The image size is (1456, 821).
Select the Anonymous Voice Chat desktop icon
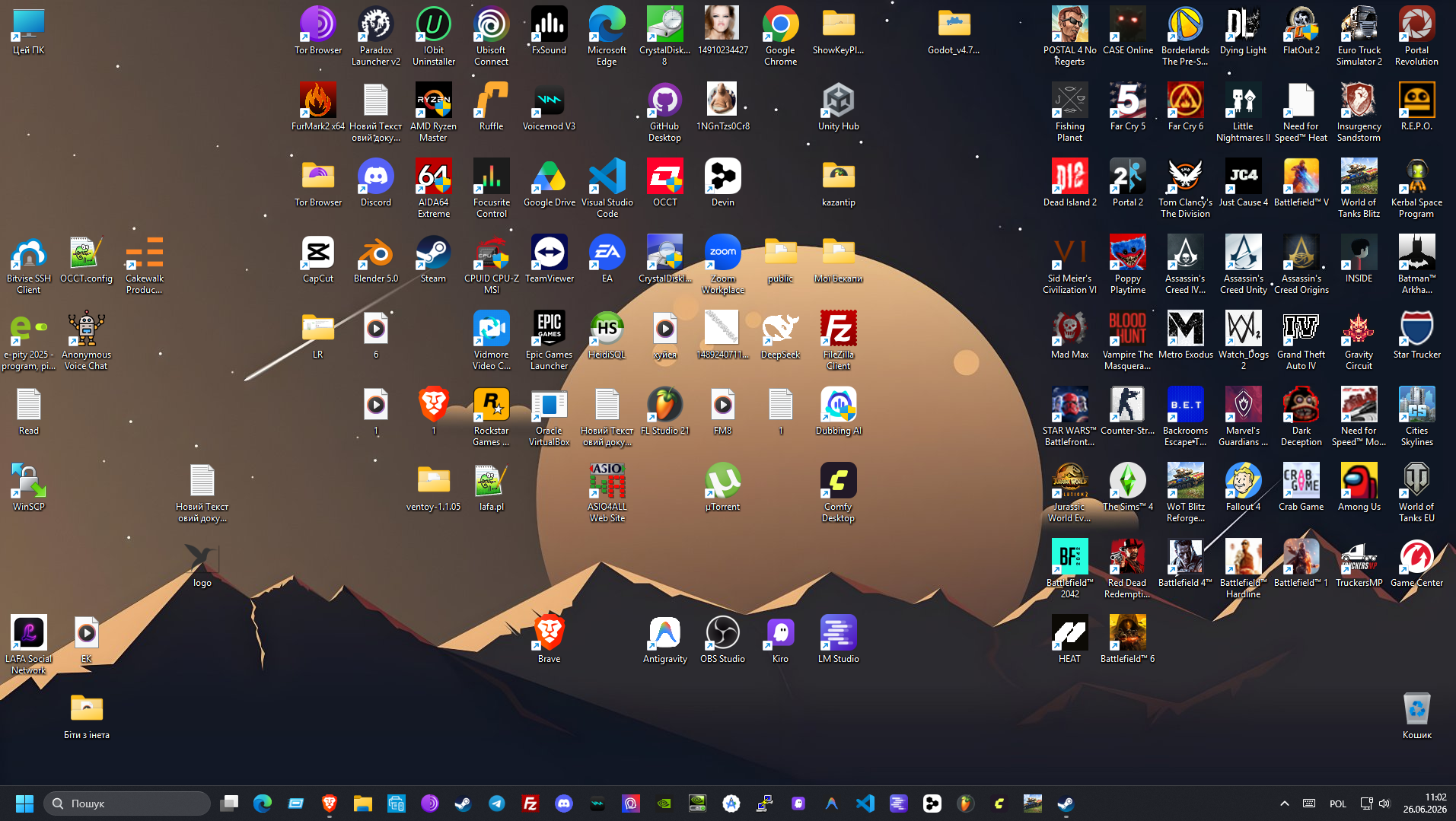click(x=87, y=340)
